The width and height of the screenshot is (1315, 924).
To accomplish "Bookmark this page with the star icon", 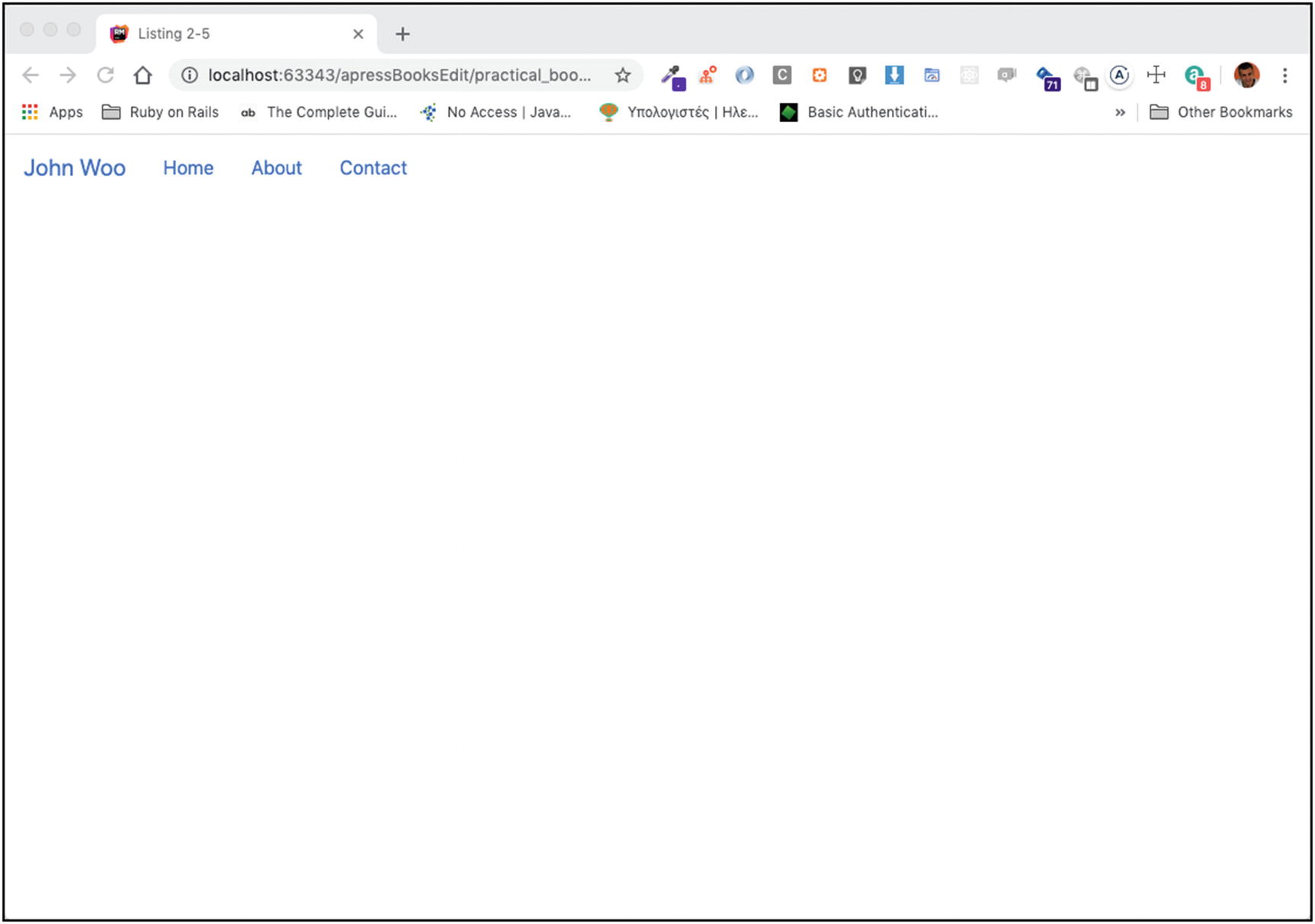I will 623,75.
